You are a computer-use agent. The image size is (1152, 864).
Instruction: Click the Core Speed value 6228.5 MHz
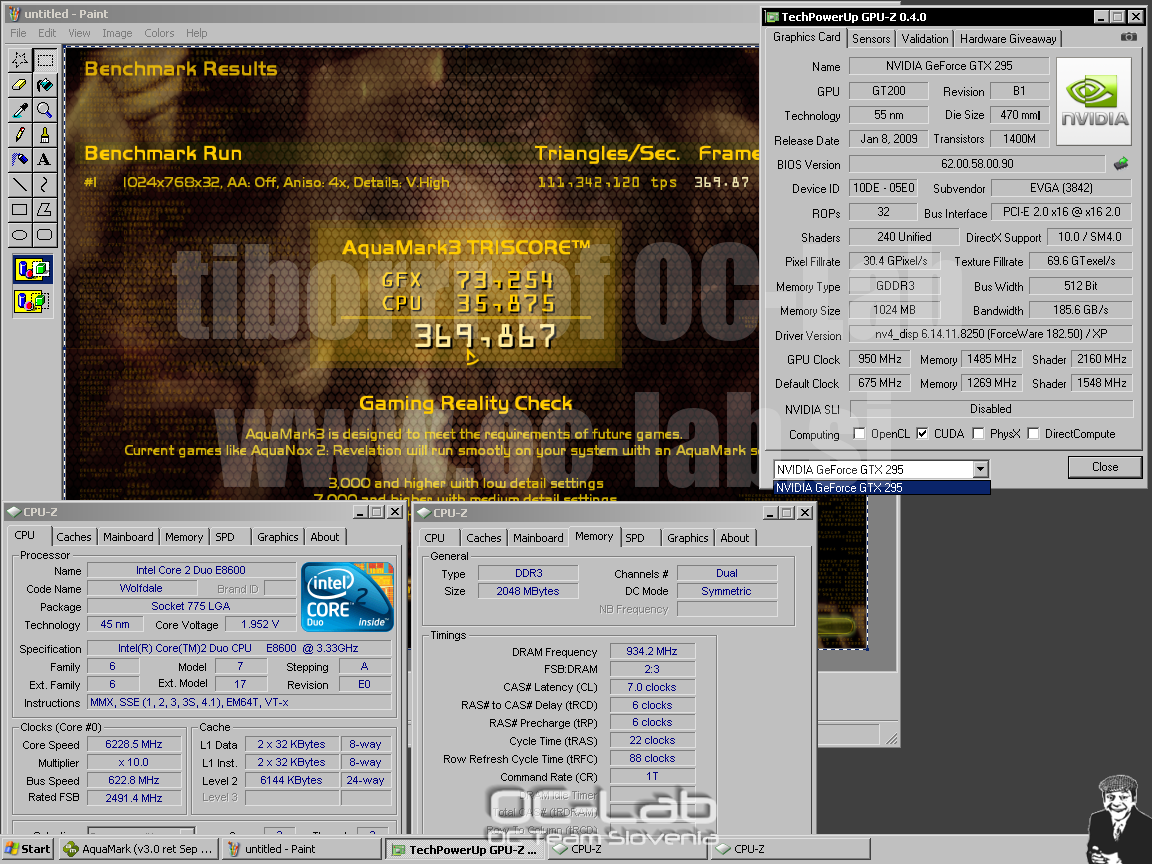pyautogui.click(x=134, y=744)
